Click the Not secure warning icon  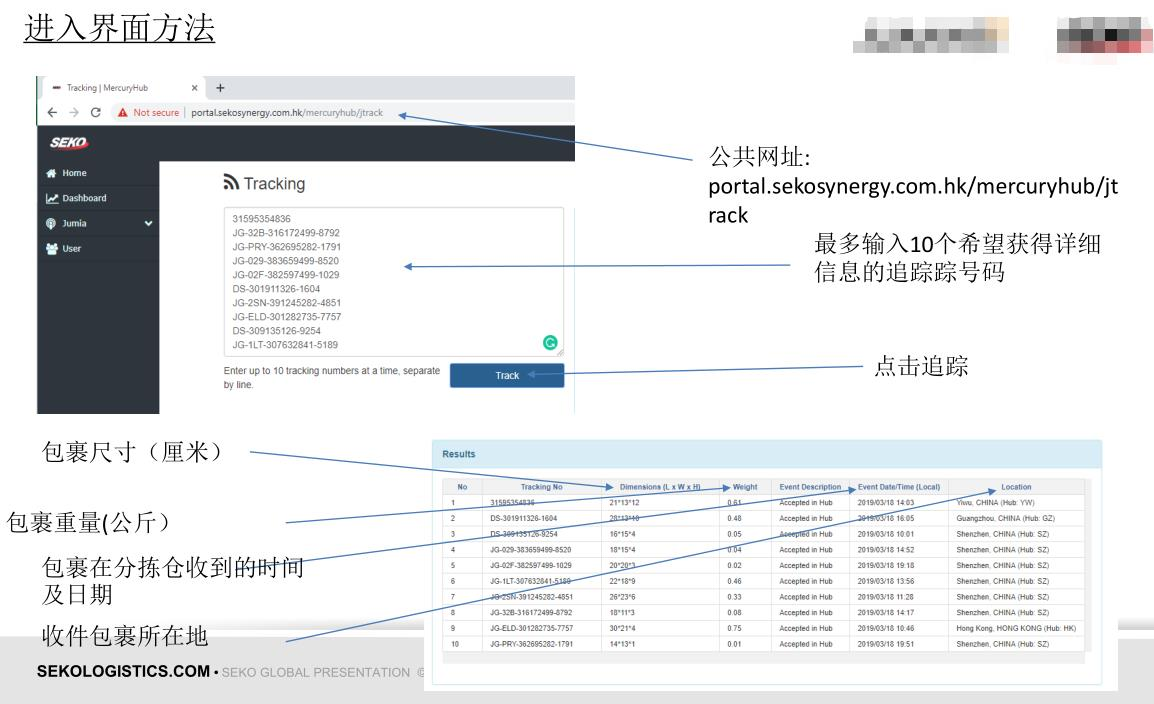[x=122, y=113]
